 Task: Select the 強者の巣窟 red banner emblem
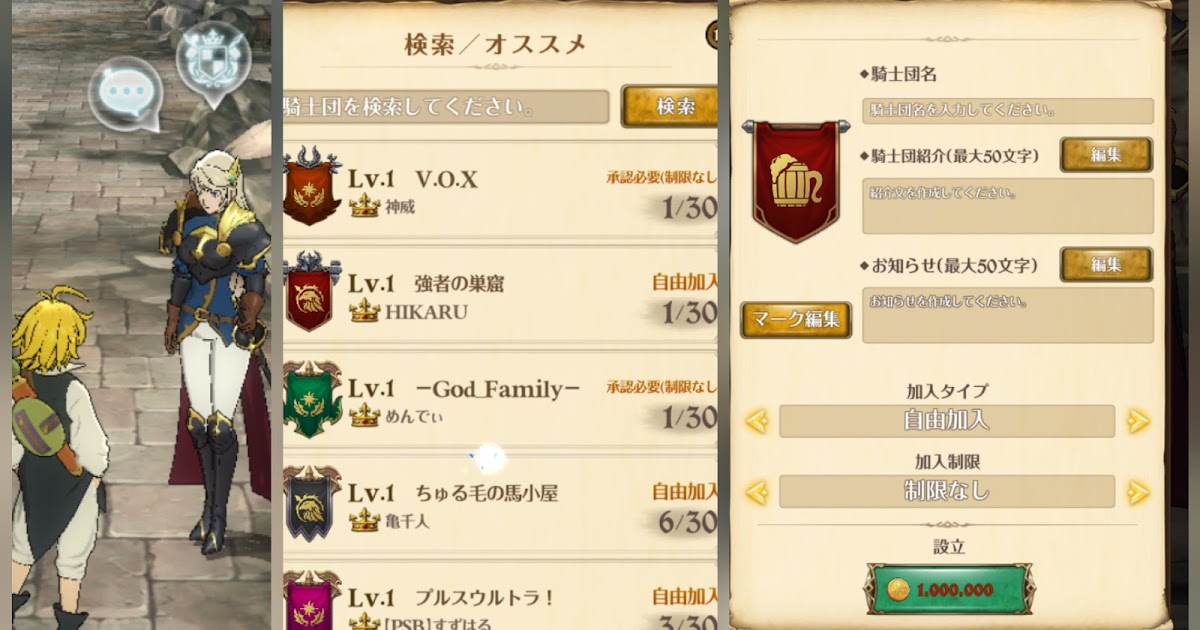click(311, 292)
